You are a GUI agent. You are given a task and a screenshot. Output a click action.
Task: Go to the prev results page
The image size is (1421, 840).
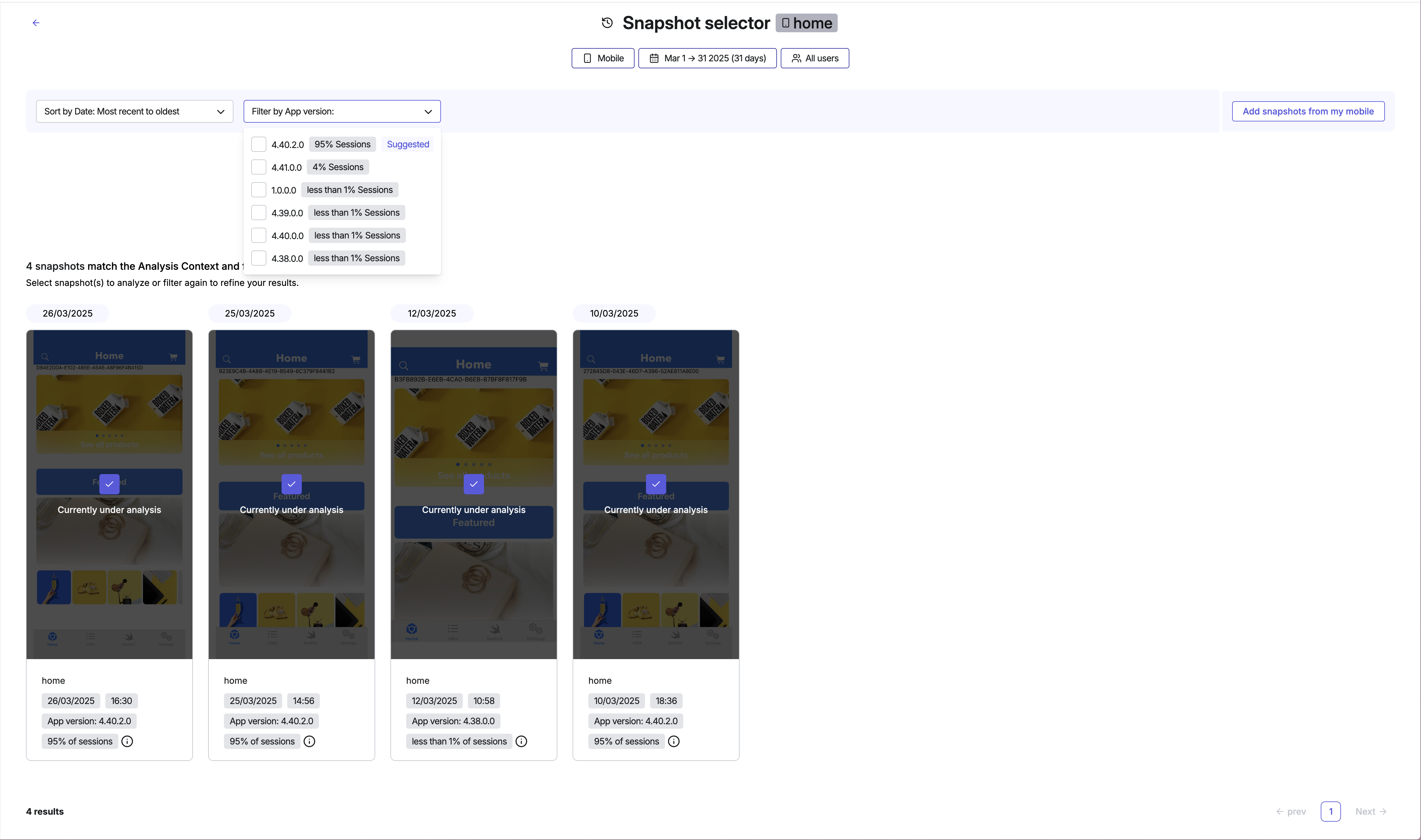pos(1291,812)
